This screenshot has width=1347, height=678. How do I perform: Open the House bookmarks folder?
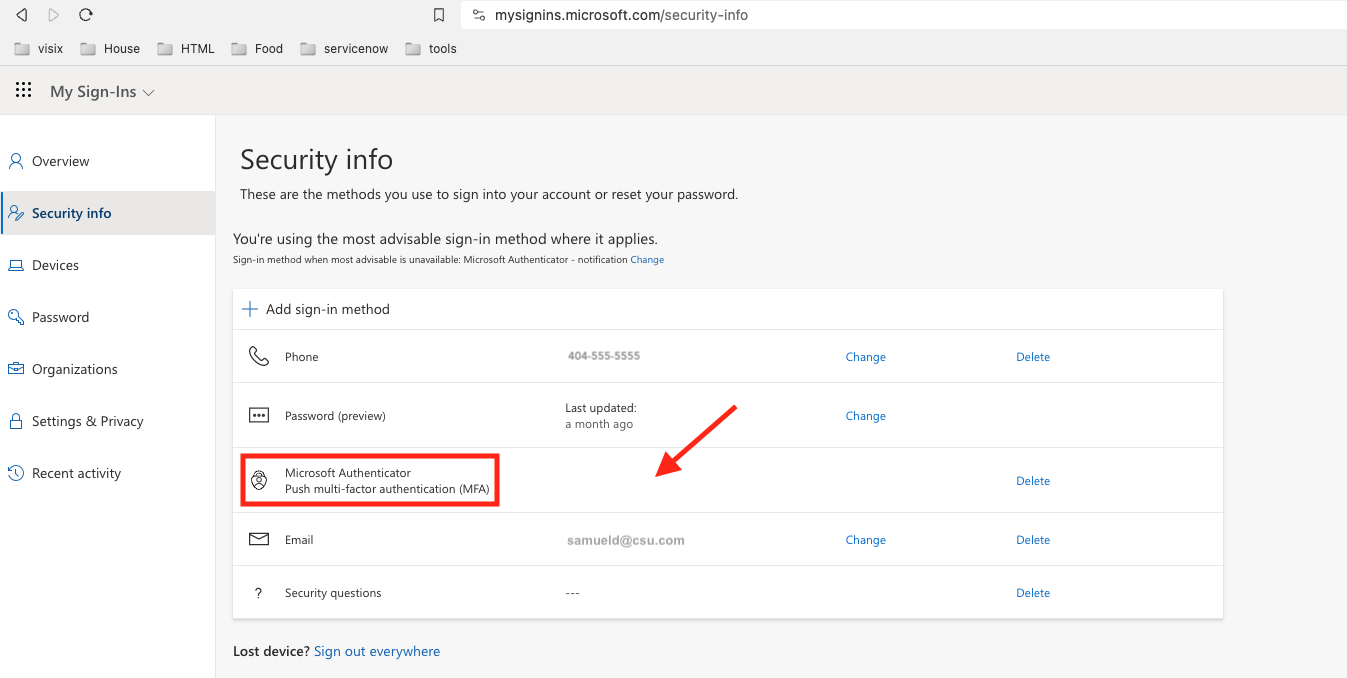[110, 48]
